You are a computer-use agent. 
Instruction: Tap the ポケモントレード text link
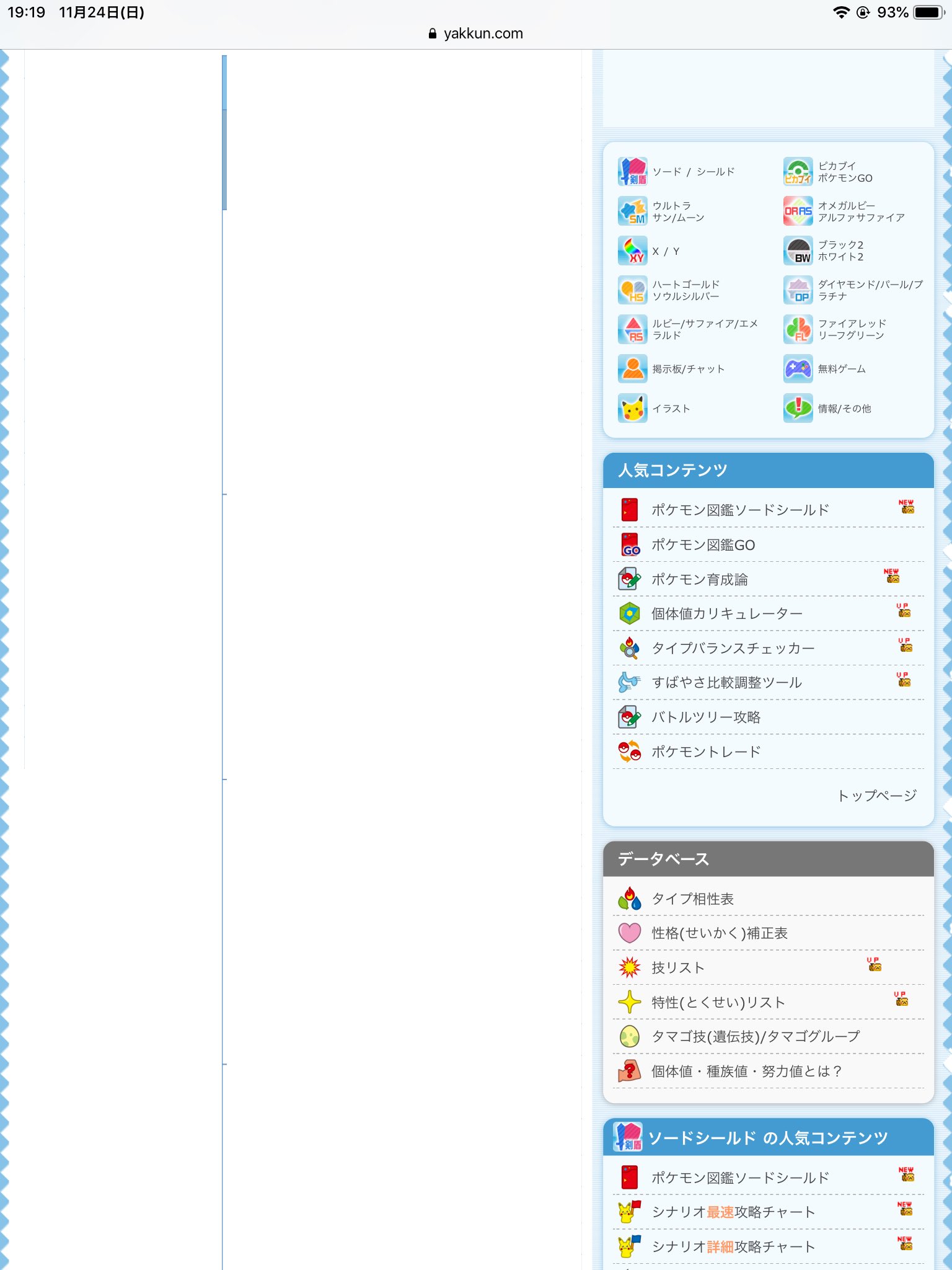point(706,752)
